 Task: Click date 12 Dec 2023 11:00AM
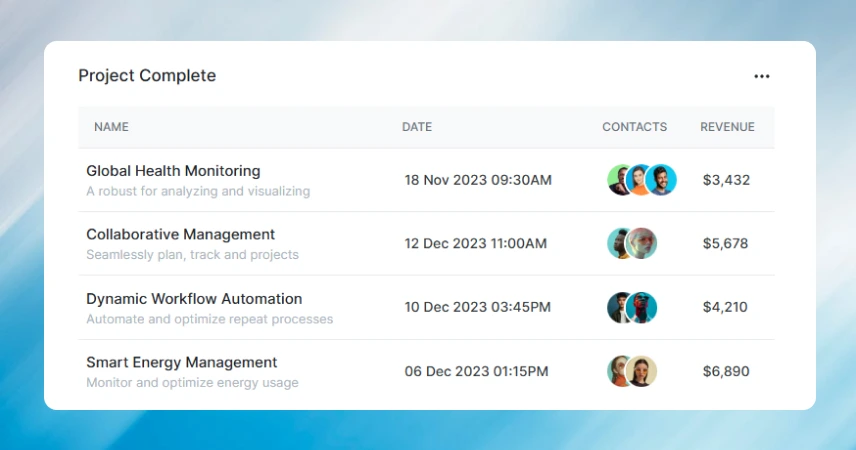[x=476, y=244]
